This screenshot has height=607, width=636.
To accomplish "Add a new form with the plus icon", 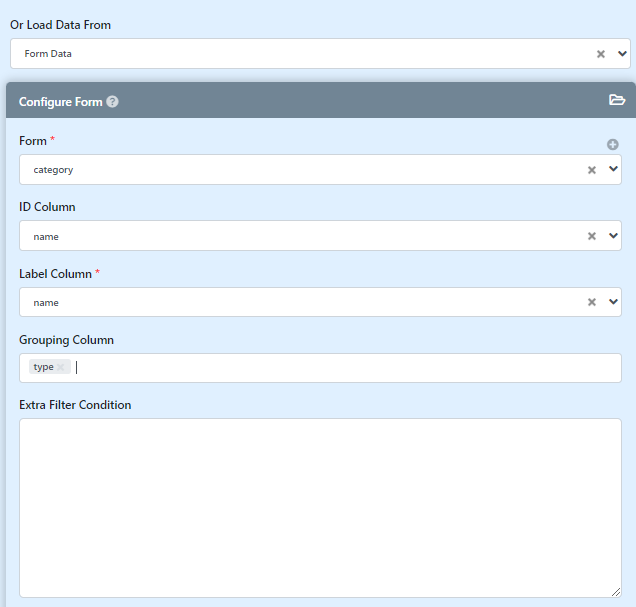I will [x=612, y=144].
